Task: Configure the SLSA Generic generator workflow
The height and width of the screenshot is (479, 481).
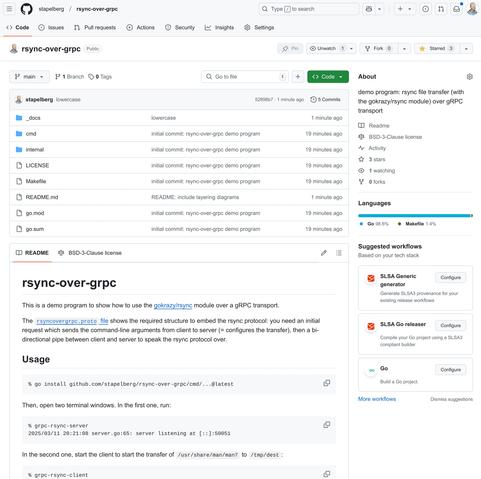Action: click(x=450, y=277)
